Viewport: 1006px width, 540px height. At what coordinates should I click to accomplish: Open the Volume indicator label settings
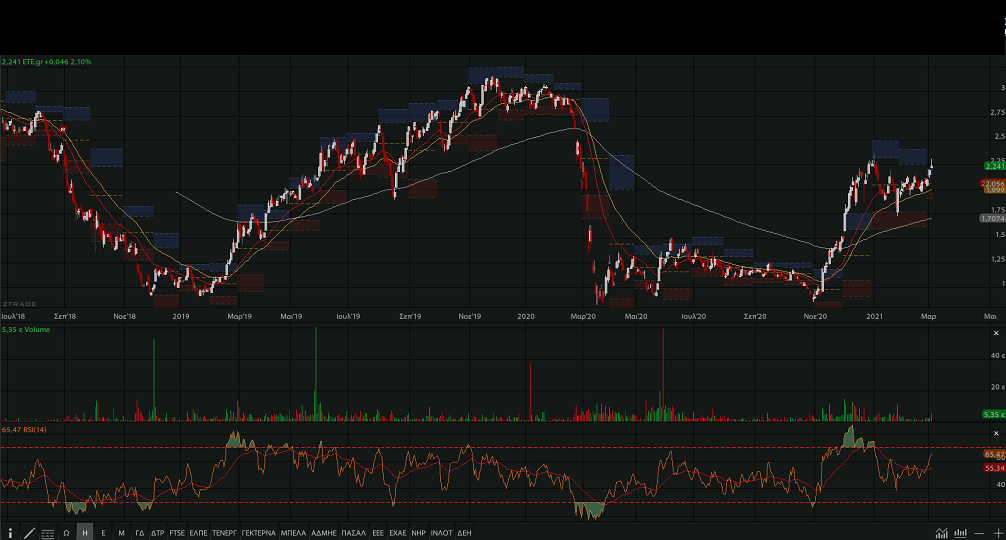26,329
